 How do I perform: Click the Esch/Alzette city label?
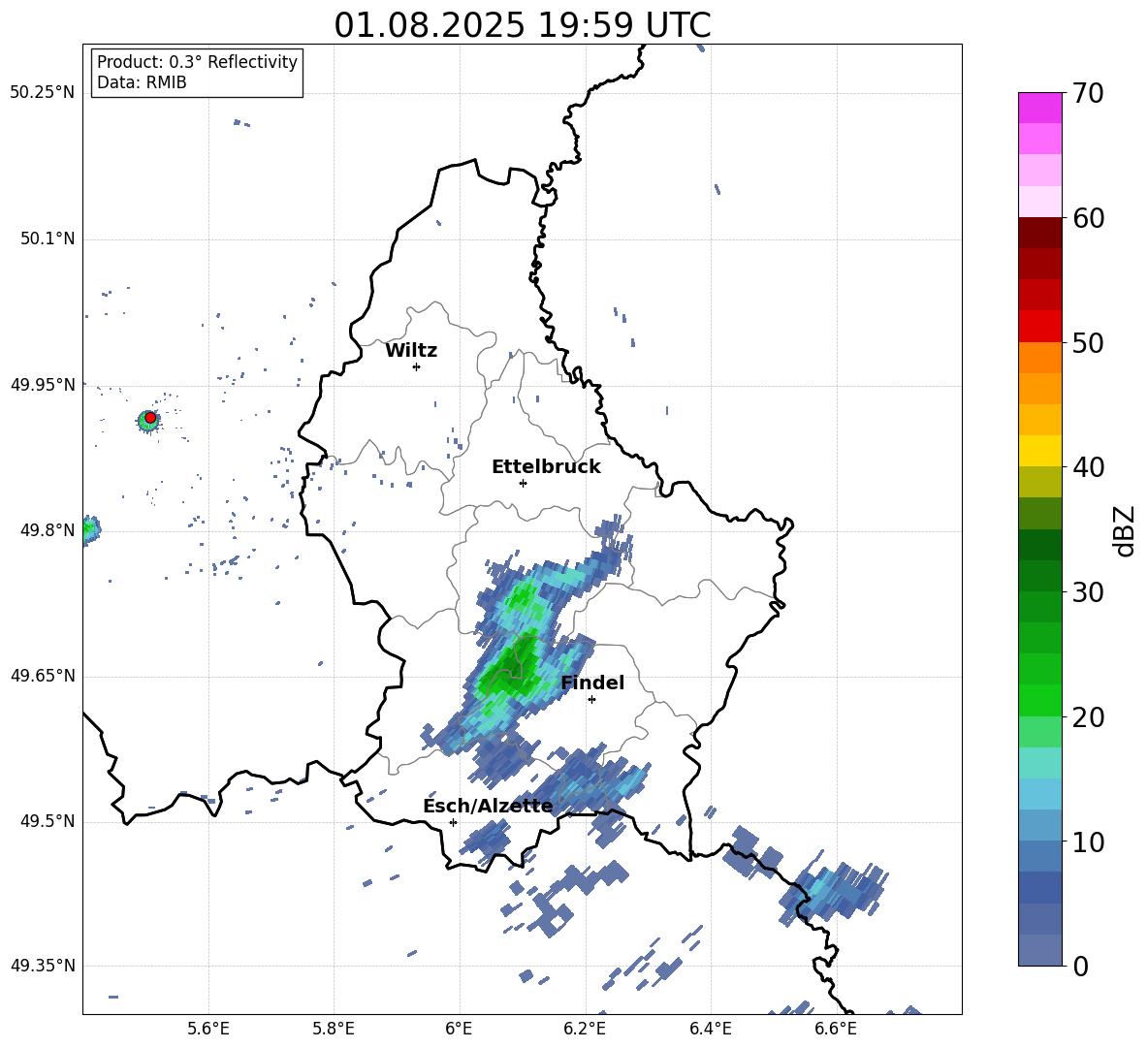click(x=488, y=807)
